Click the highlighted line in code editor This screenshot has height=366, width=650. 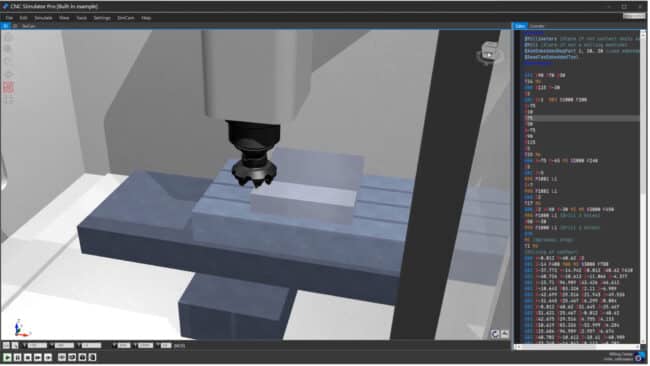pyautogui.click(x=582, y=118)
